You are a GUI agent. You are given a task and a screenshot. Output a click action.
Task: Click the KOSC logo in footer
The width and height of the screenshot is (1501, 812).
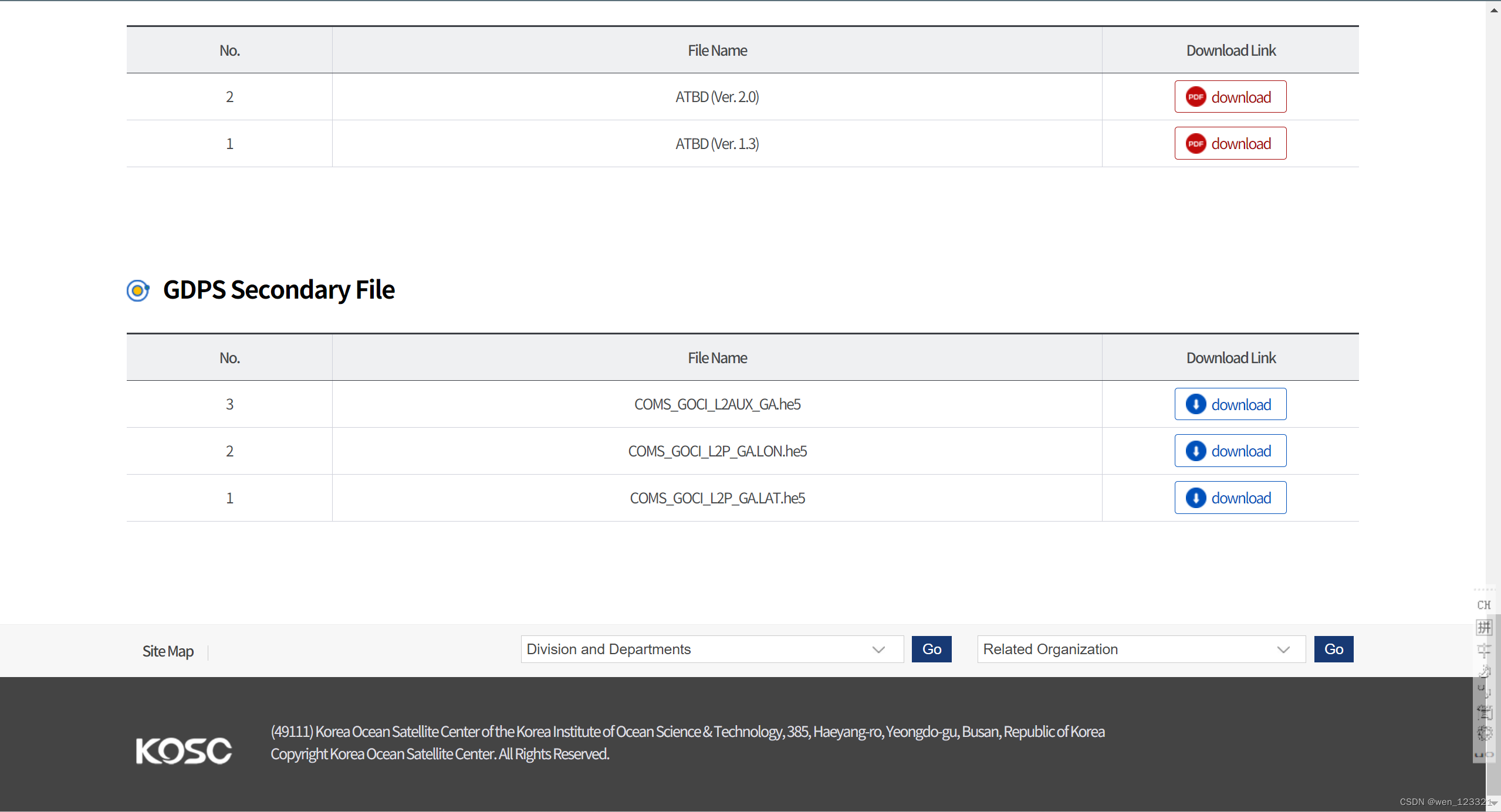[x=184, y=751]
